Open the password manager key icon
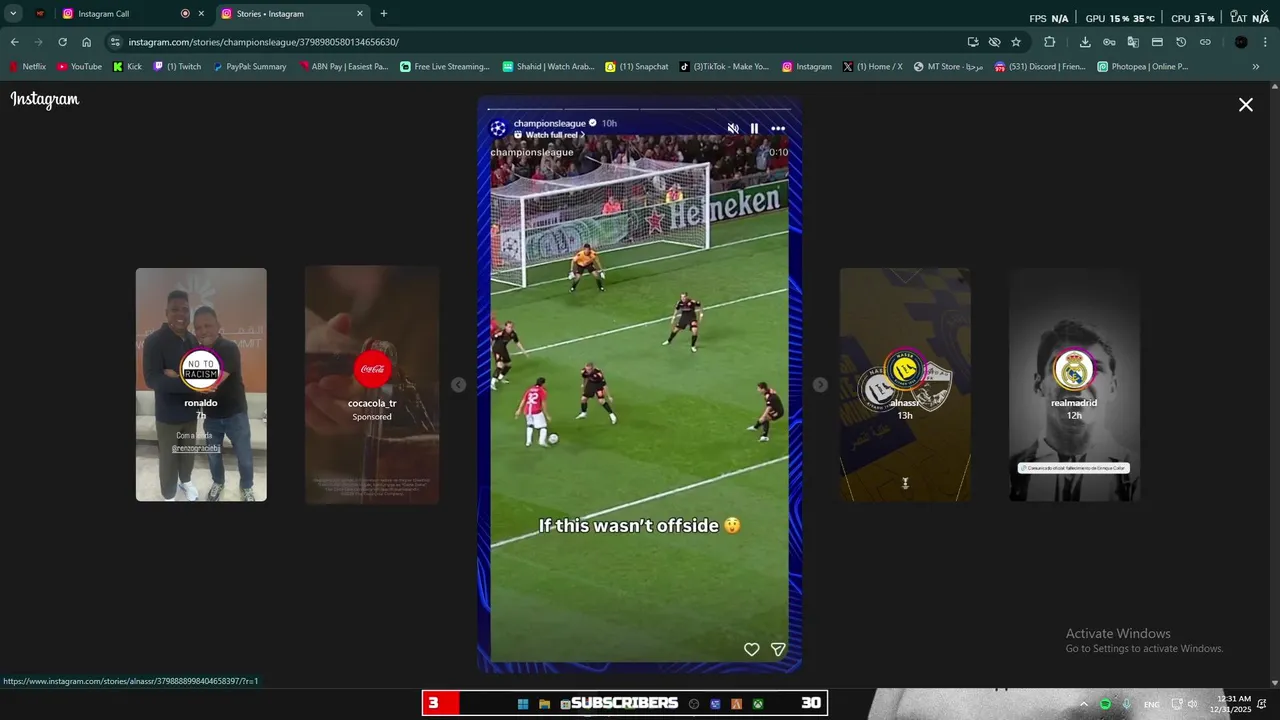This screenshot has width=1280, height=720. (1109, 42)
